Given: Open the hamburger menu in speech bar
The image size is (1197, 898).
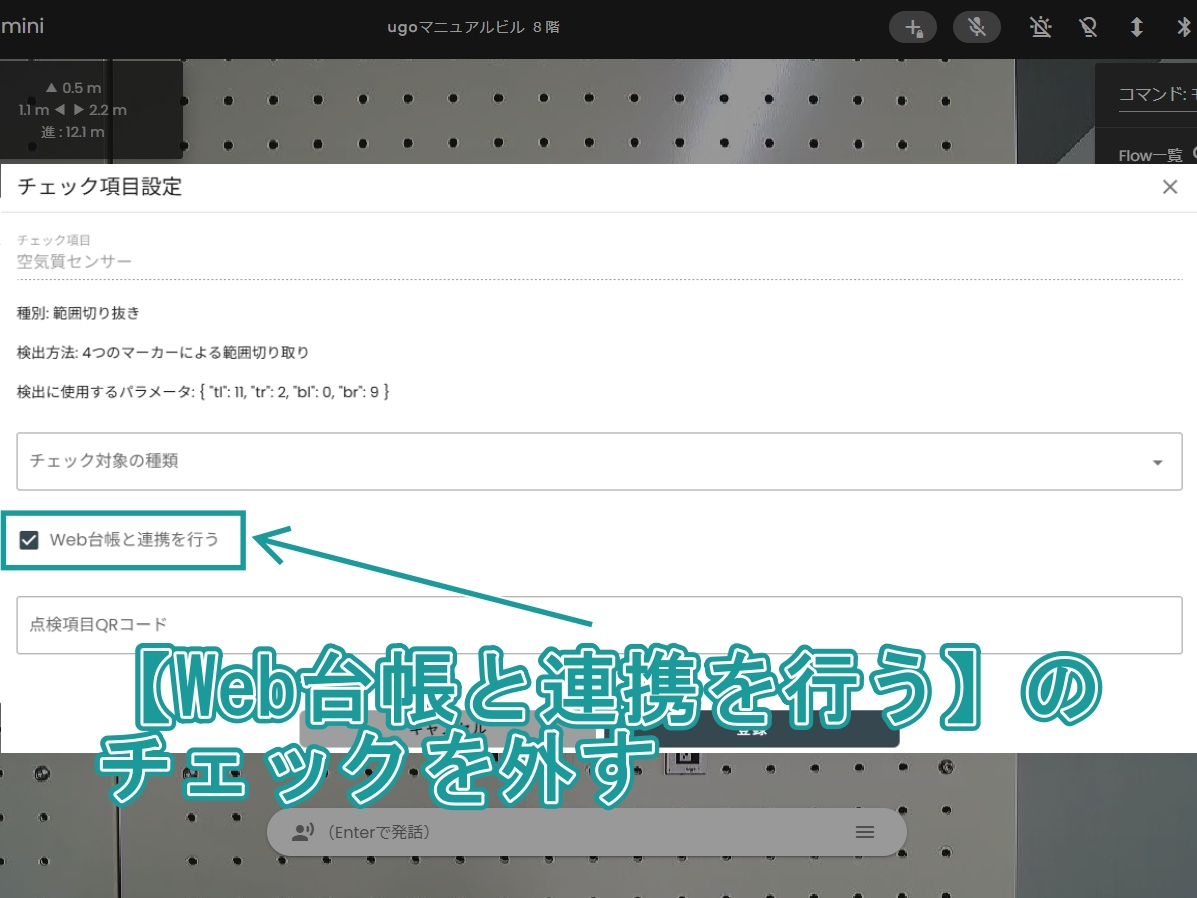Looking at the screenshot, I should click(865, 832).
